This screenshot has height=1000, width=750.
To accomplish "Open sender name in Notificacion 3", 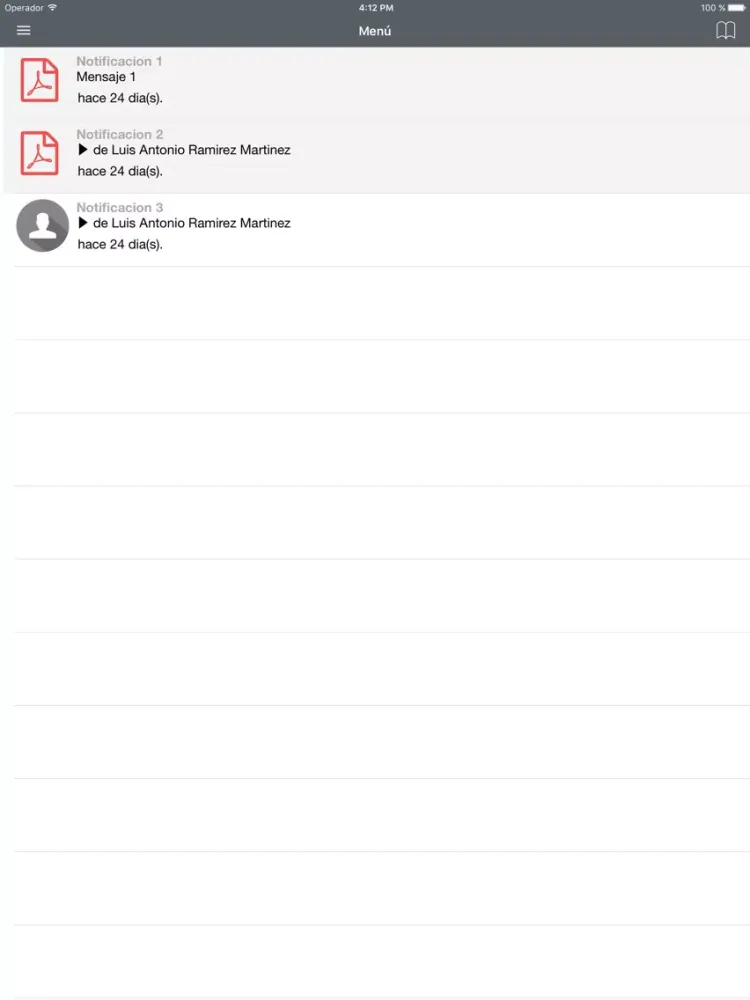I will pyautogui.click(x=192, y=223).
